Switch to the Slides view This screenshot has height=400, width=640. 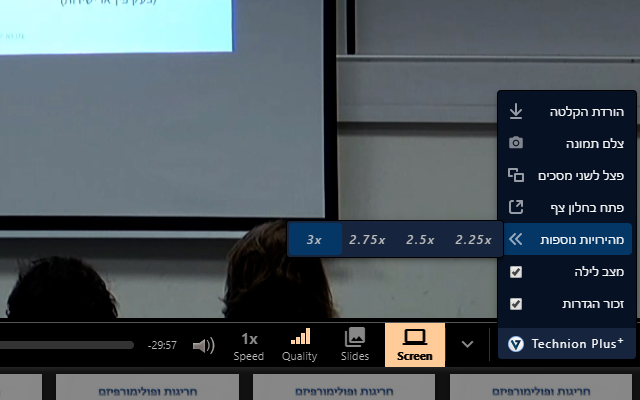pyautogui.click(x=355, y=345)
